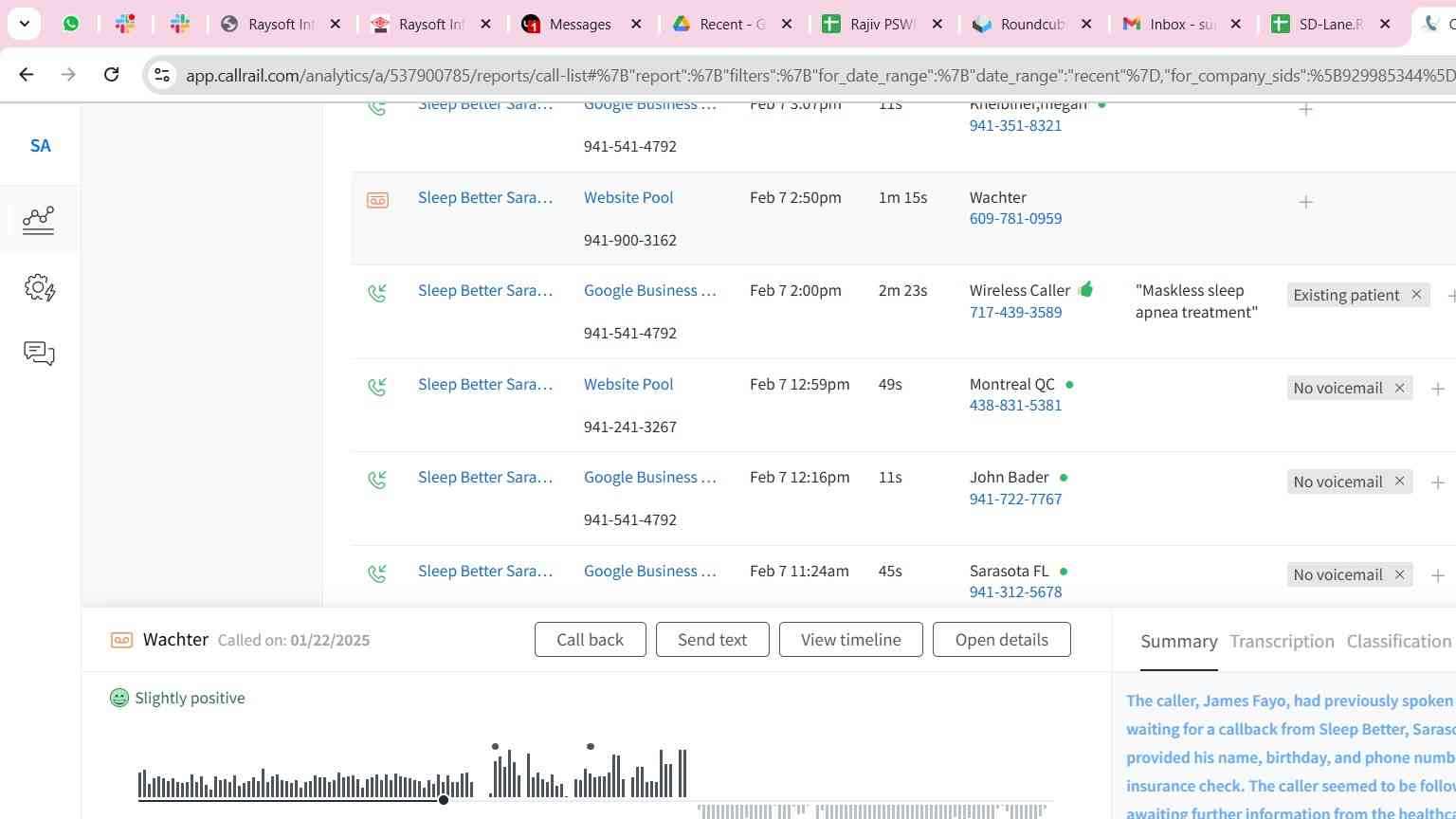The height and width of the screenshot is (819, 1456).
Task: Click the audio waveform playhead handle
Action: 443,801
